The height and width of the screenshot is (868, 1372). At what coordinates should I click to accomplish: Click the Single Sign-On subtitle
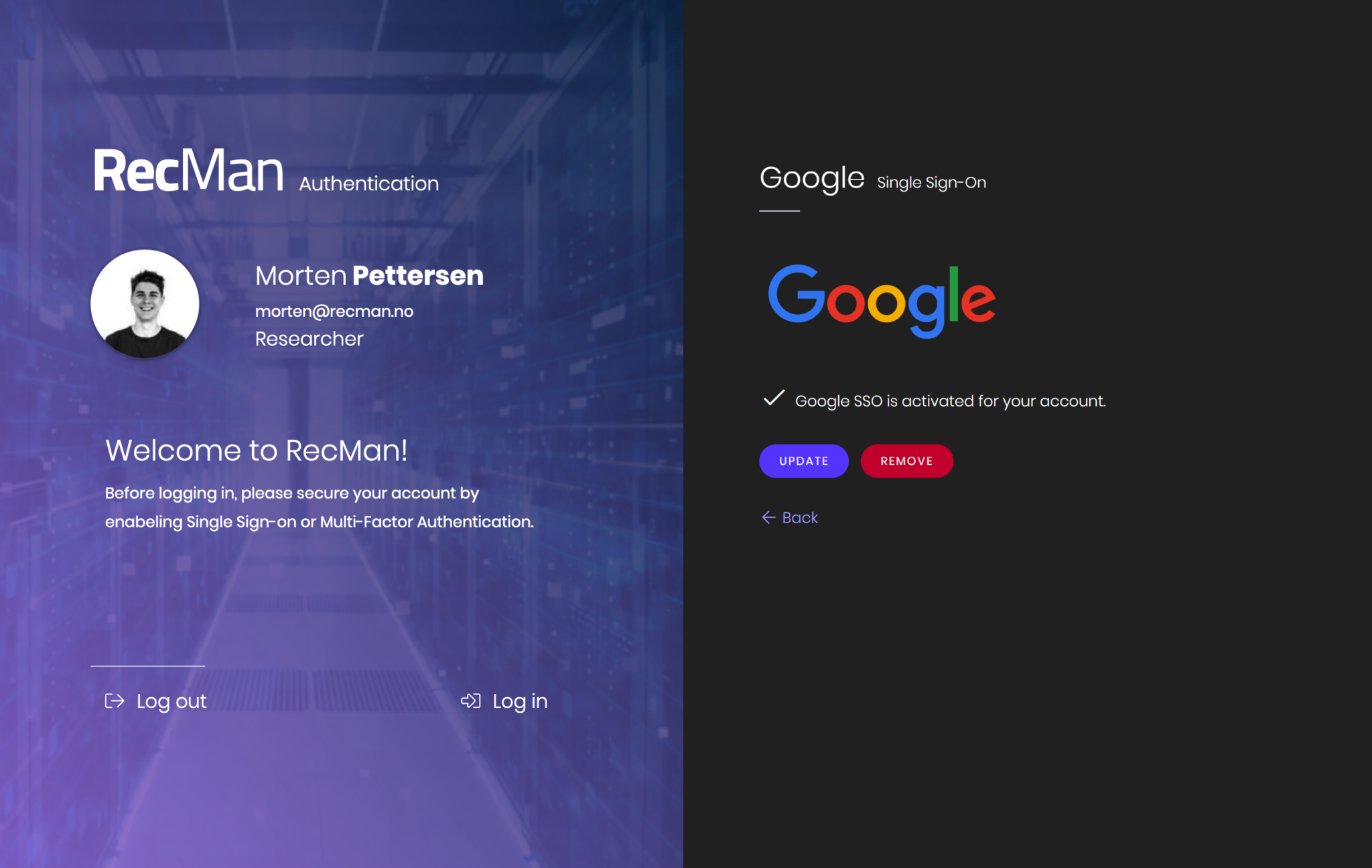(931, 182)
